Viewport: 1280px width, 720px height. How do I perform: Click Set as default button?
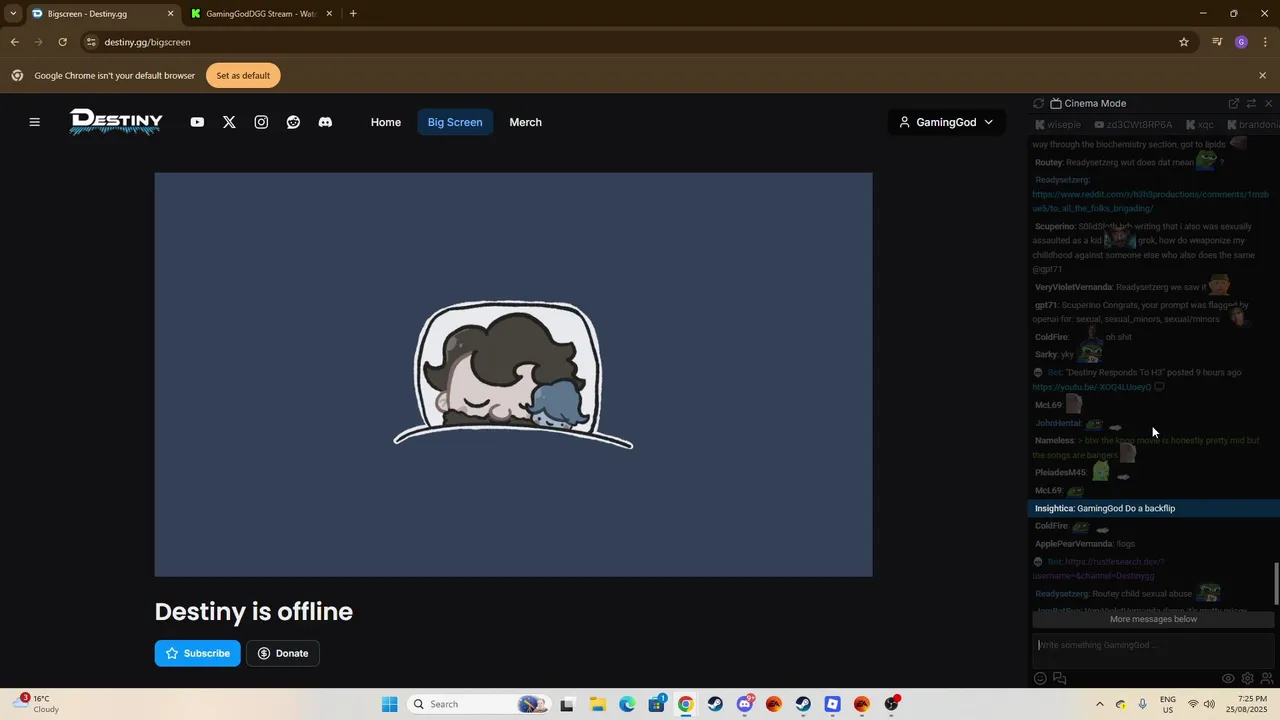pos(243,75)
